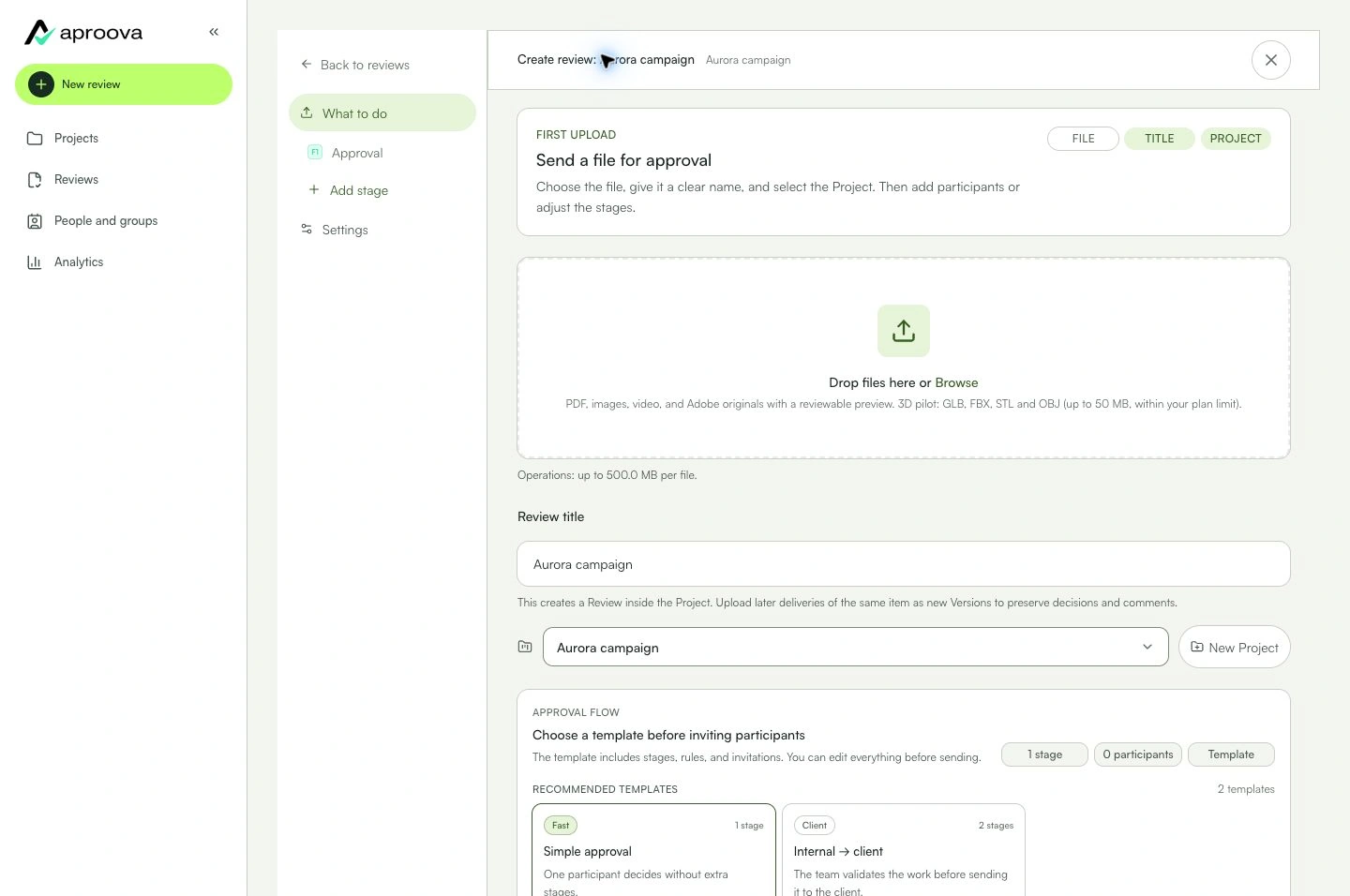Viewport: 1350px width, 896px height.
Task: Click 'RECOMMENDED TEMPLATES' label
Action: click(x=605, y=789)
